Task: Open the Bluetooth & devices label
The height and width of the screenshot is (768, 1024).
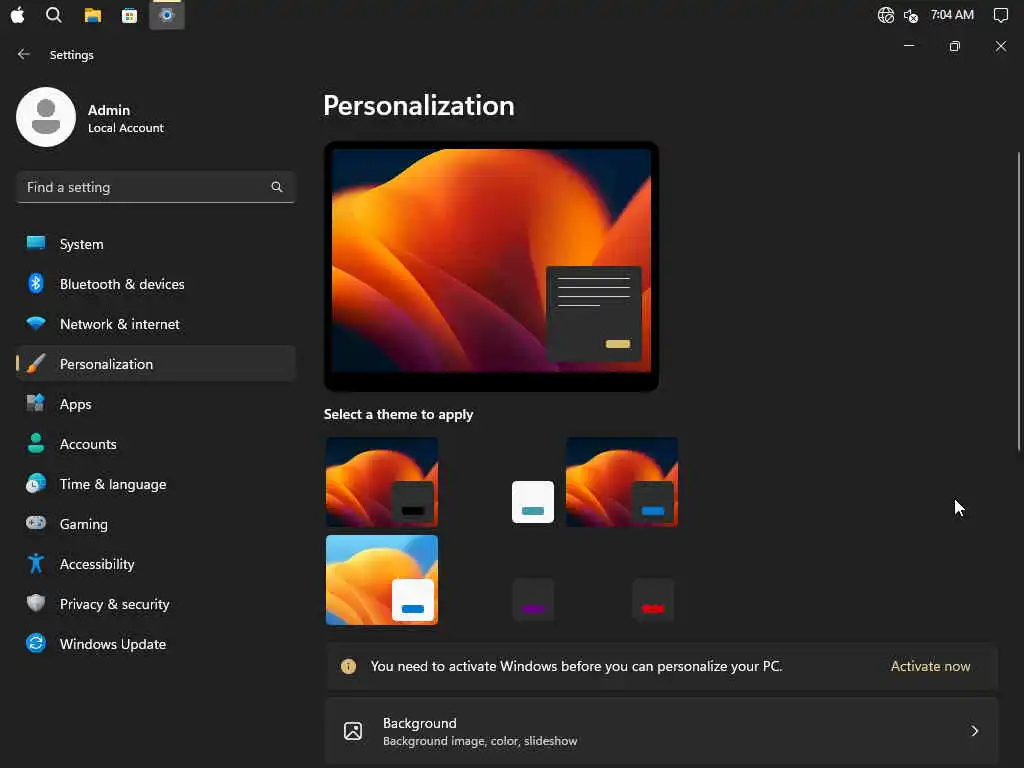Action: pyautogui.click(x=122, y=284)
